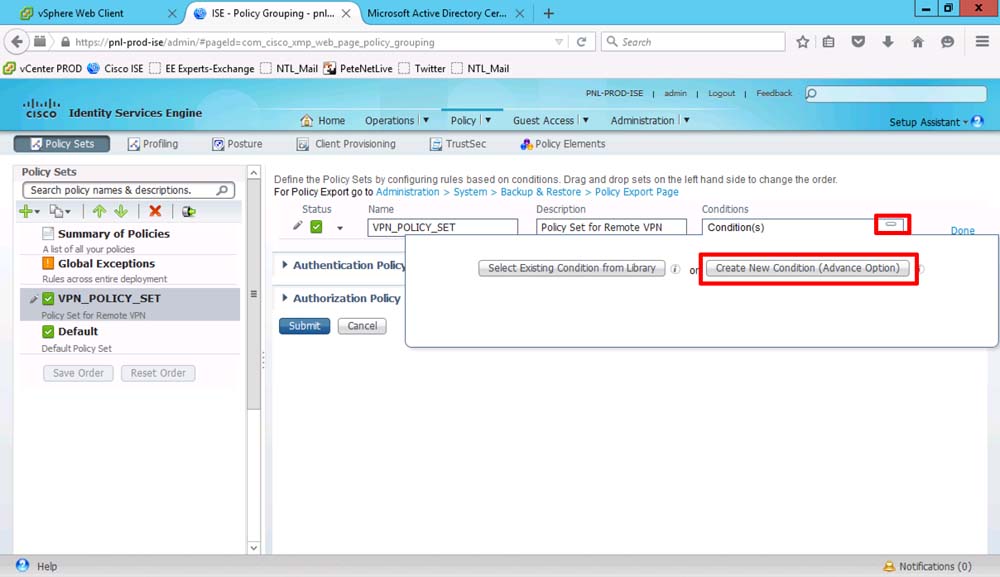Click the Save Order button

click(x=78, y=373)
